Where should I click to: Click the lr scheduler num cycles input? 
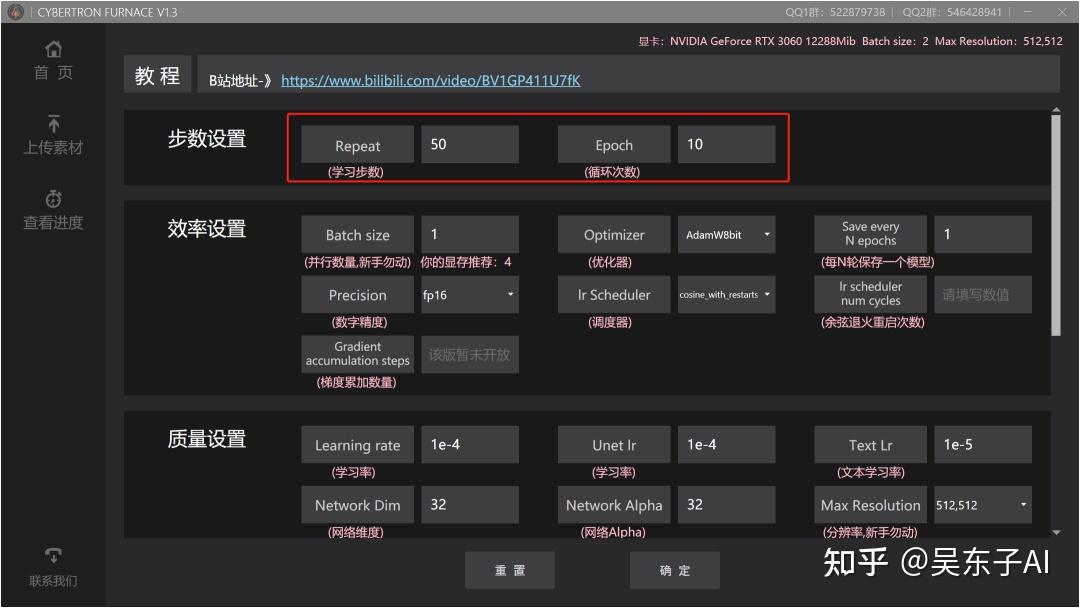(983, 294)
